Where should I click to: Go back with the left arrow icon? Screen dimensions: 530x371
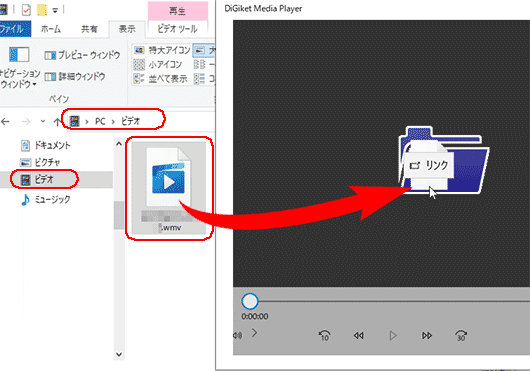[x=5, y=121]
